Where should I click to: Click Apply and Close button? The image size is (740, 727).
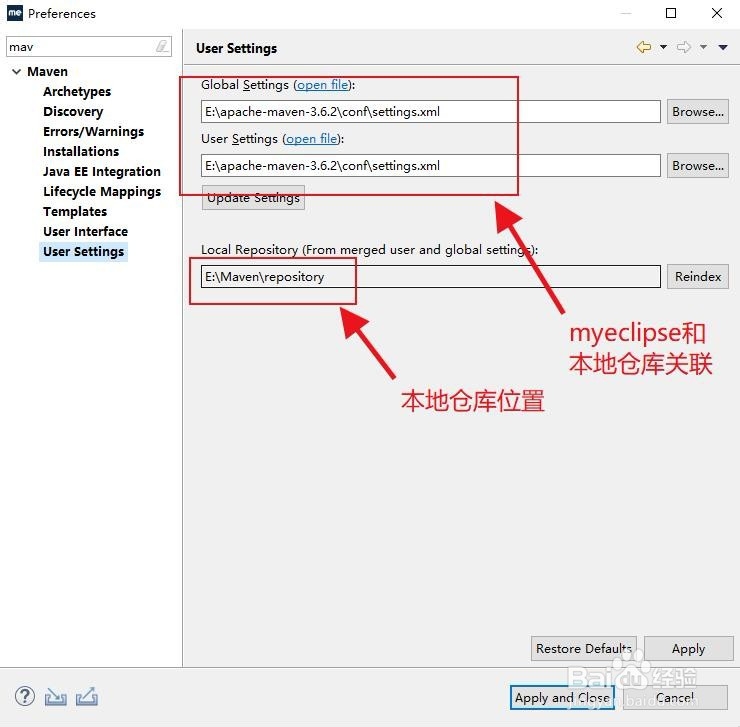click(x=562, y=697)
